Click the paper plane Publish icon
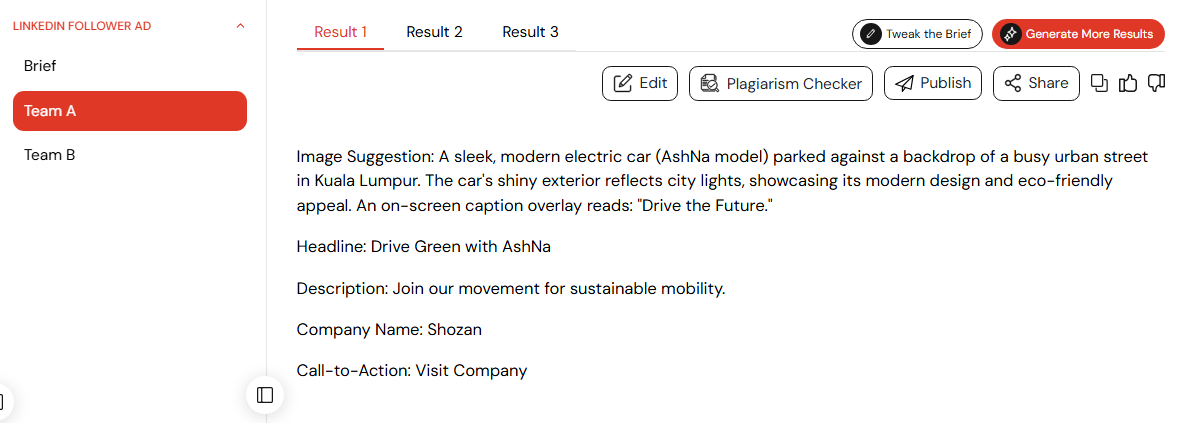 pos(904,84)
